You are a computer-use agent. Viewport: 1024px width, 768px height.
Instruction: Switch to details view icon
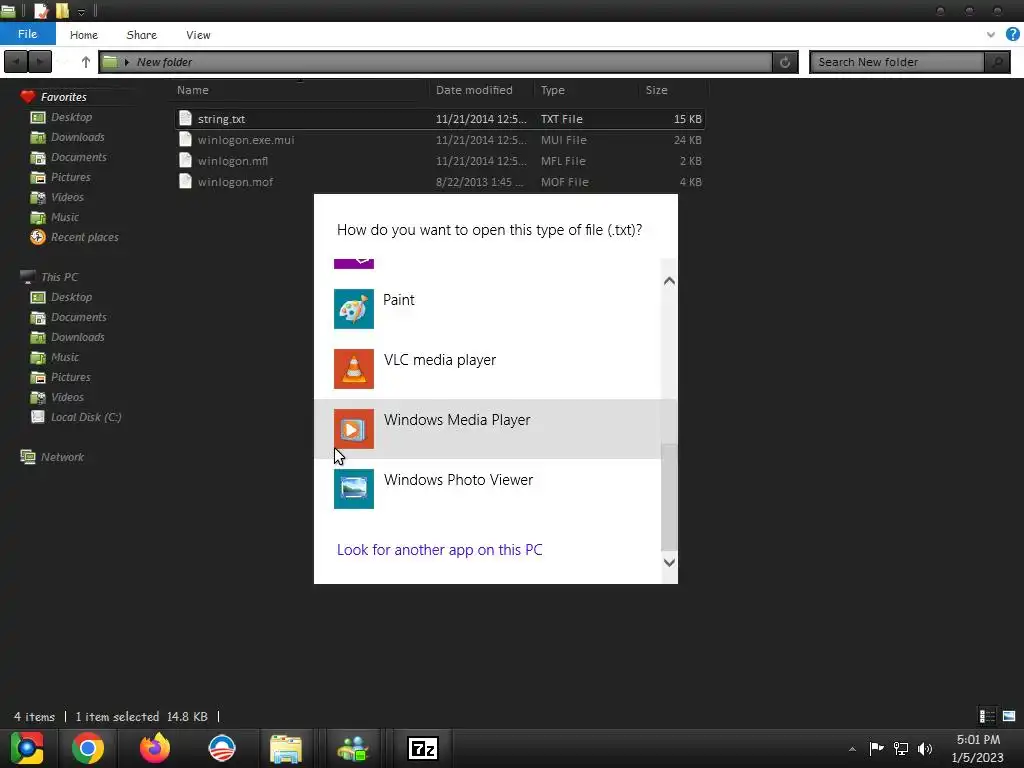(x=987, y=716)
